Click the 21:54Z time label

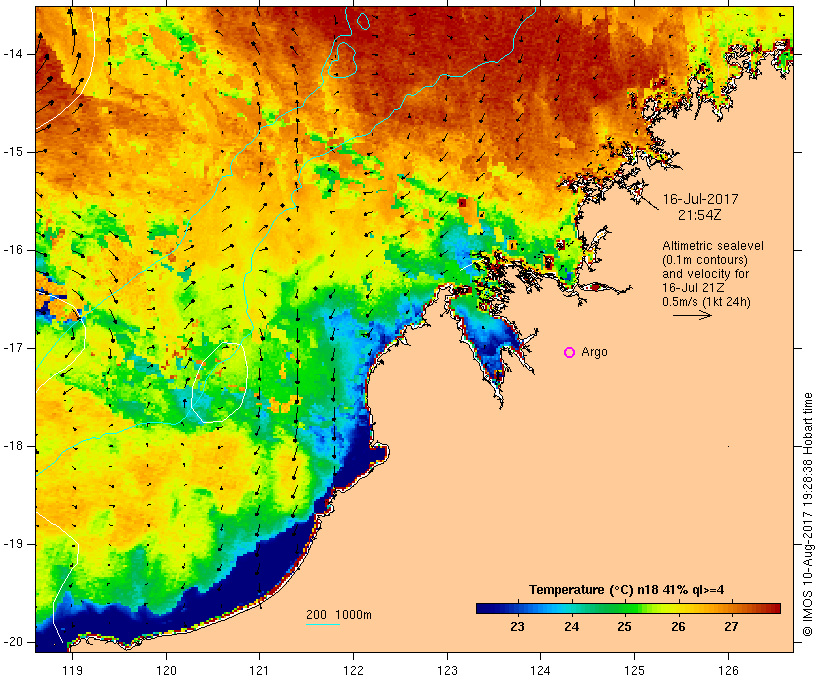click(700, 215)
